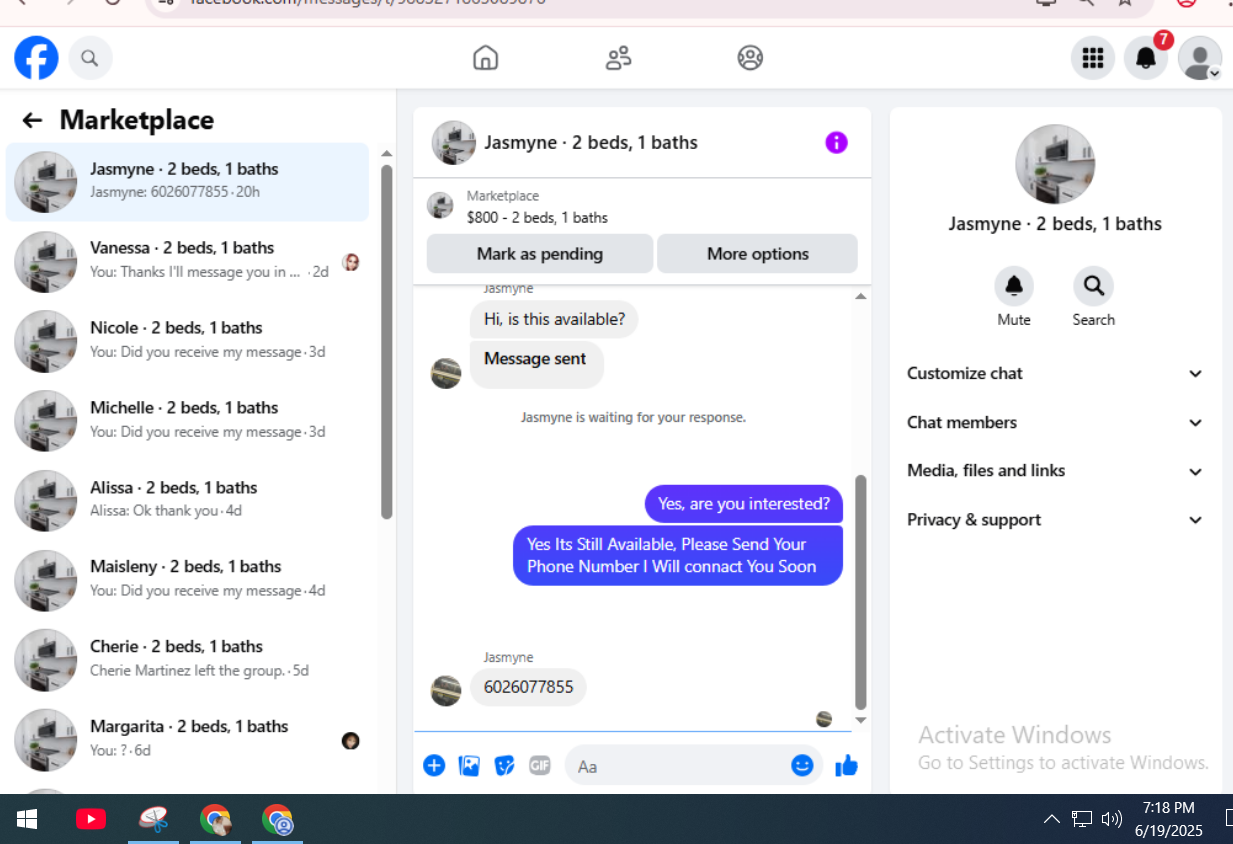The width and height of the screenshot is (1233, 844).
Task: Open the account profile avatar menu
Action: point(1200,58)
